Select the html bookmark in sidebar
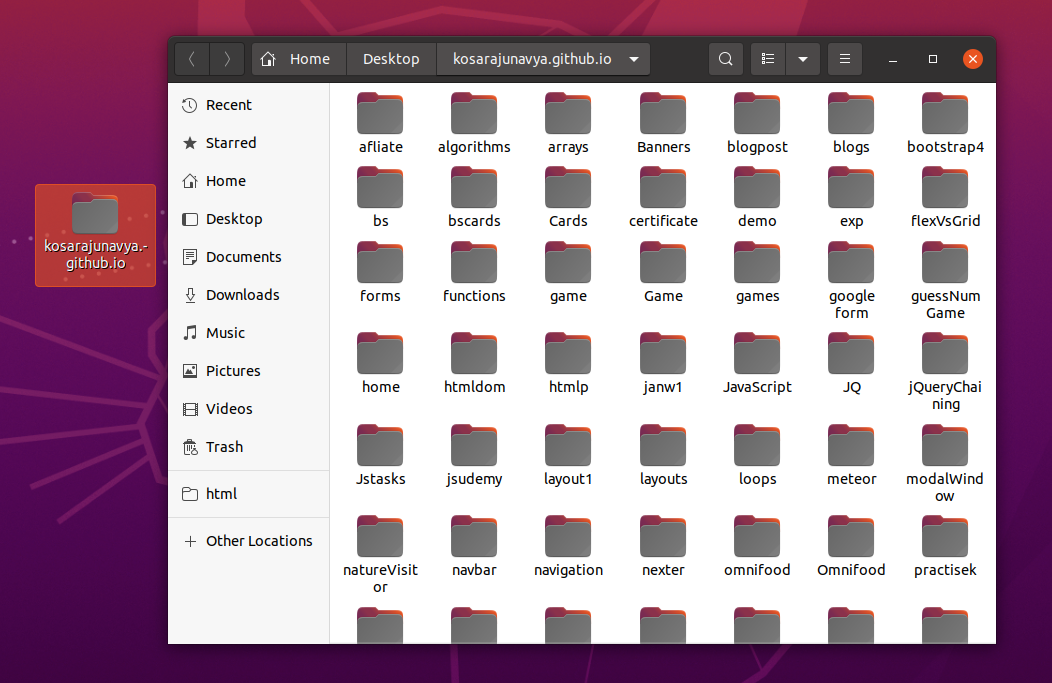 pos(221,493)
